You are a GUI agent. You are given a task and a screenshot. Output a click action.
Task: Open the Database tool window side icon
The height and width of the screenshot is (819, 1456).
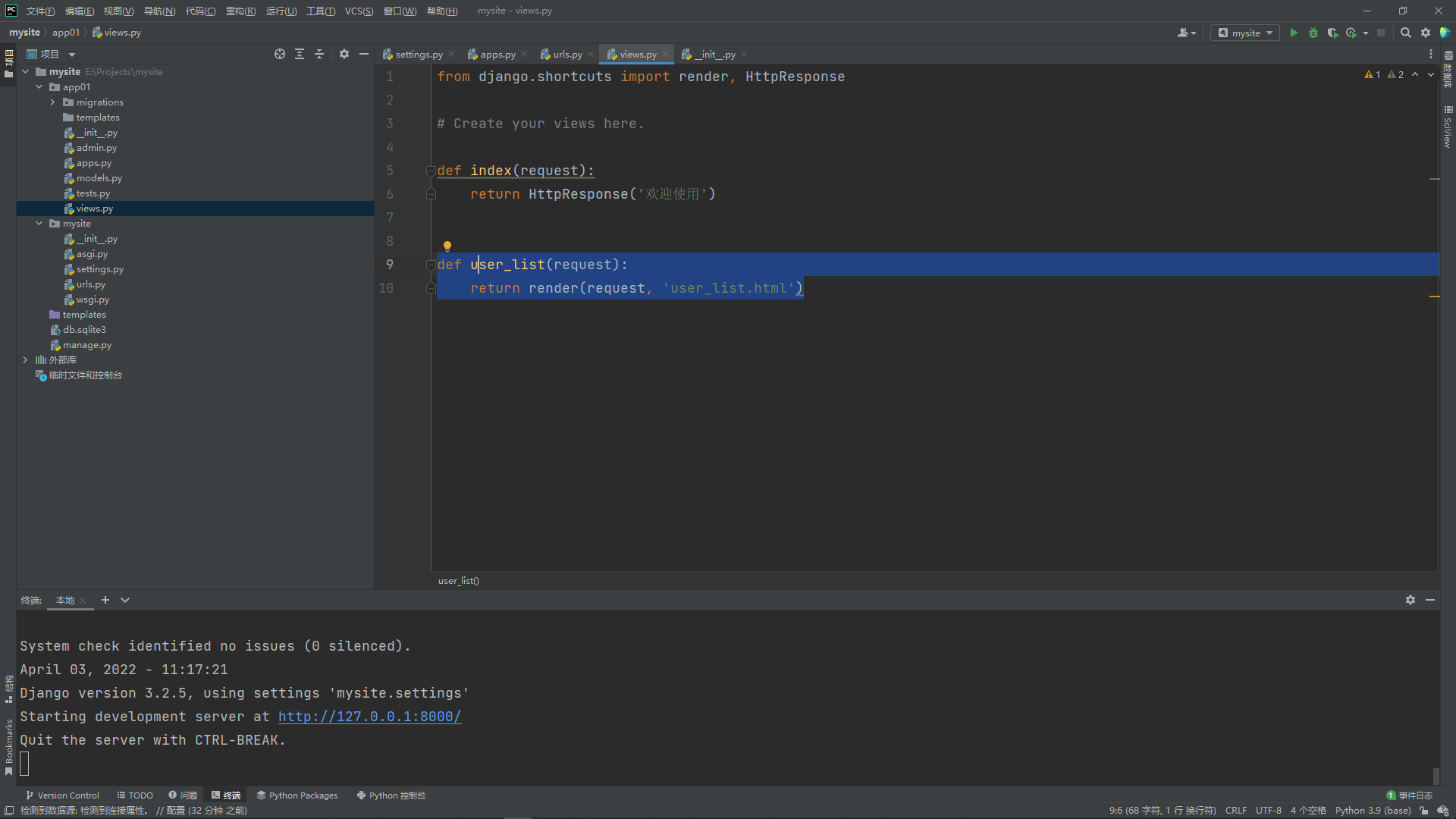click(1448, 69)
